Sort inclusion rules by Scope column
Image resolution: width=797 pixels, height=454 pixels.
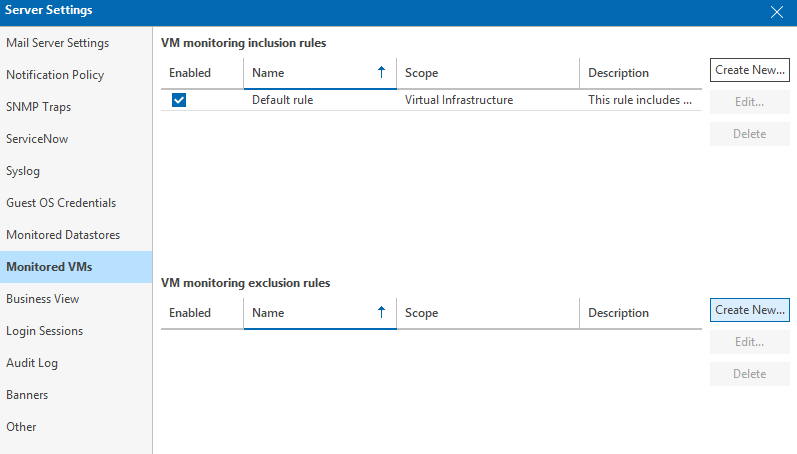click(x=488, y=73)
